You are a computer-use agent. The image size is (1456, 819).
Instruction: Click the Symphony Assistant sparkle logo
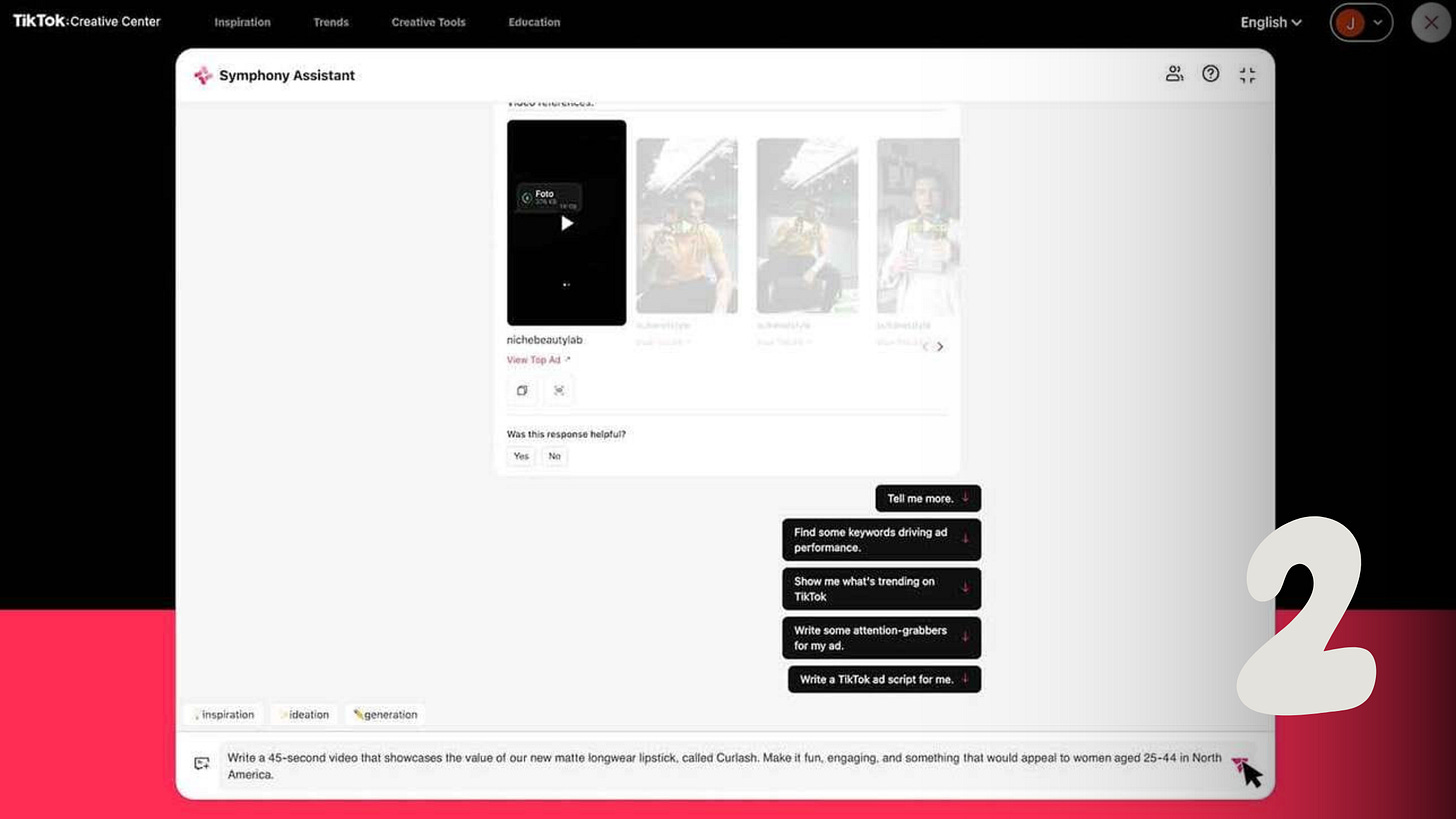click(x=203, y=75)
